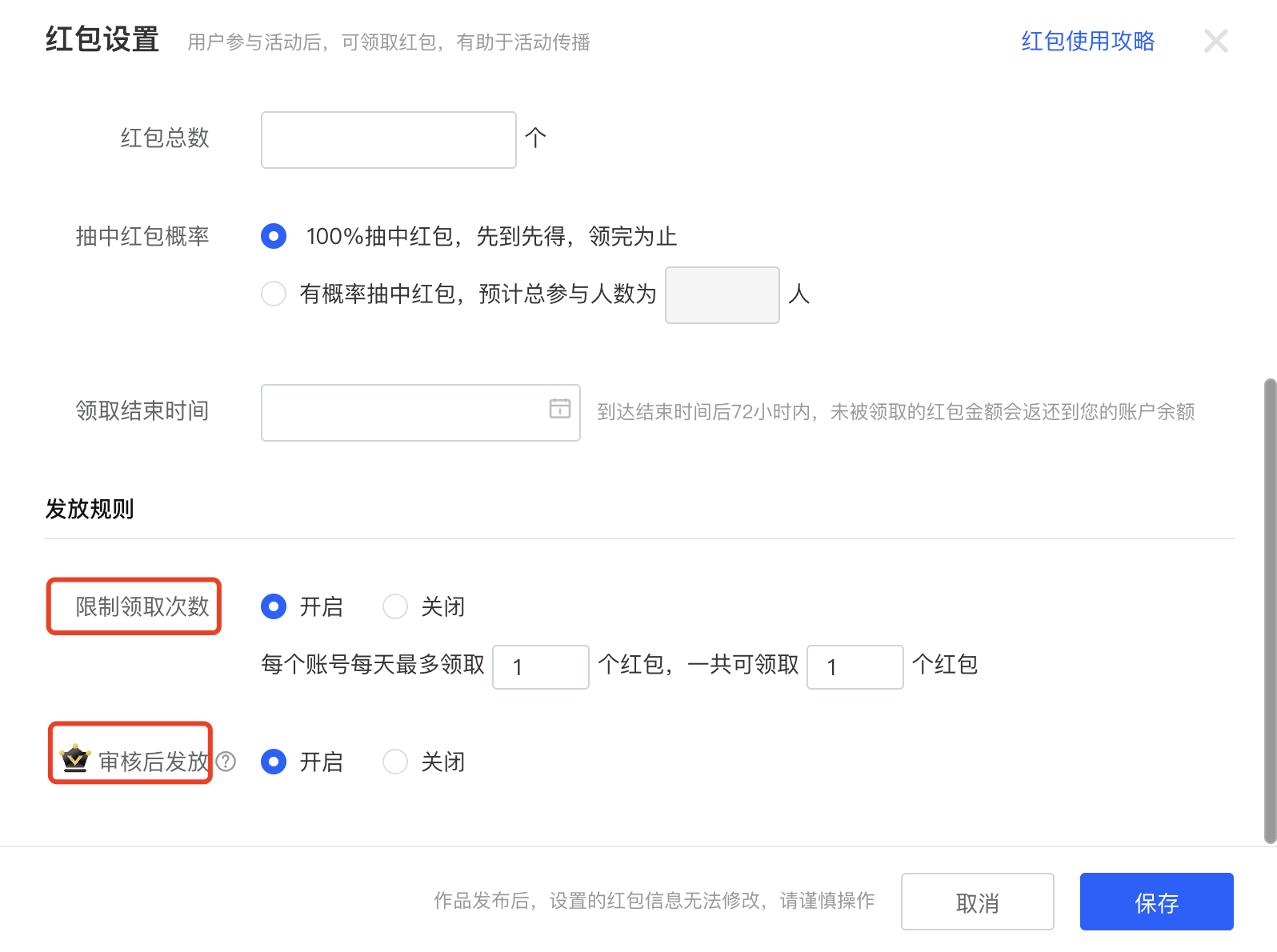
Task: Open the 领取结束时间 date picker field
Action: tap(404, 413)
